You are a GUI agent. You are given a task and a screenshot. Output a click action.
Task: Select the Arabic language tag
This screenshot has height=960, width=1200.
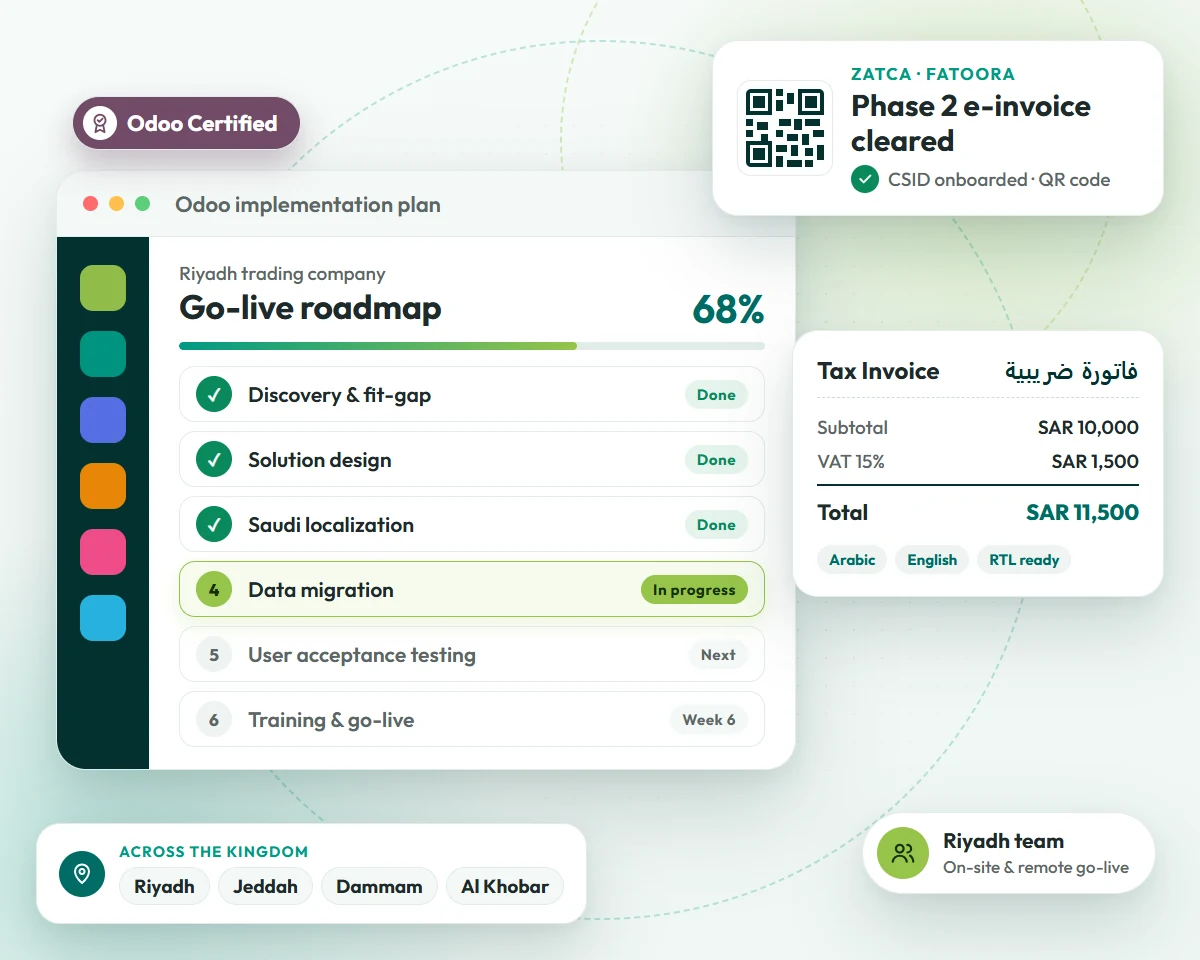click(852, 560)
